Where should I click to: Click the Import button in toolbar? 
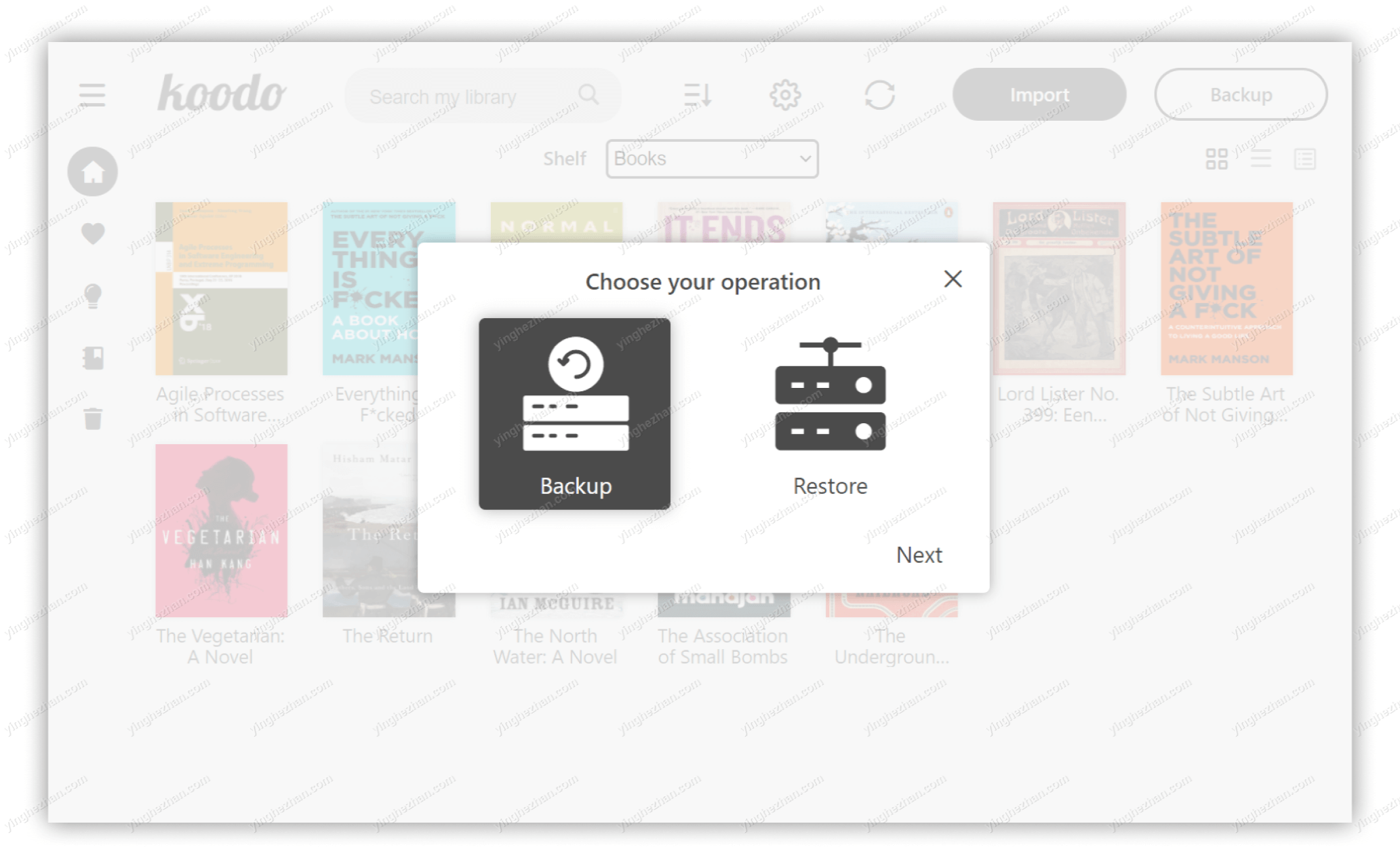tap(1039, 95)
